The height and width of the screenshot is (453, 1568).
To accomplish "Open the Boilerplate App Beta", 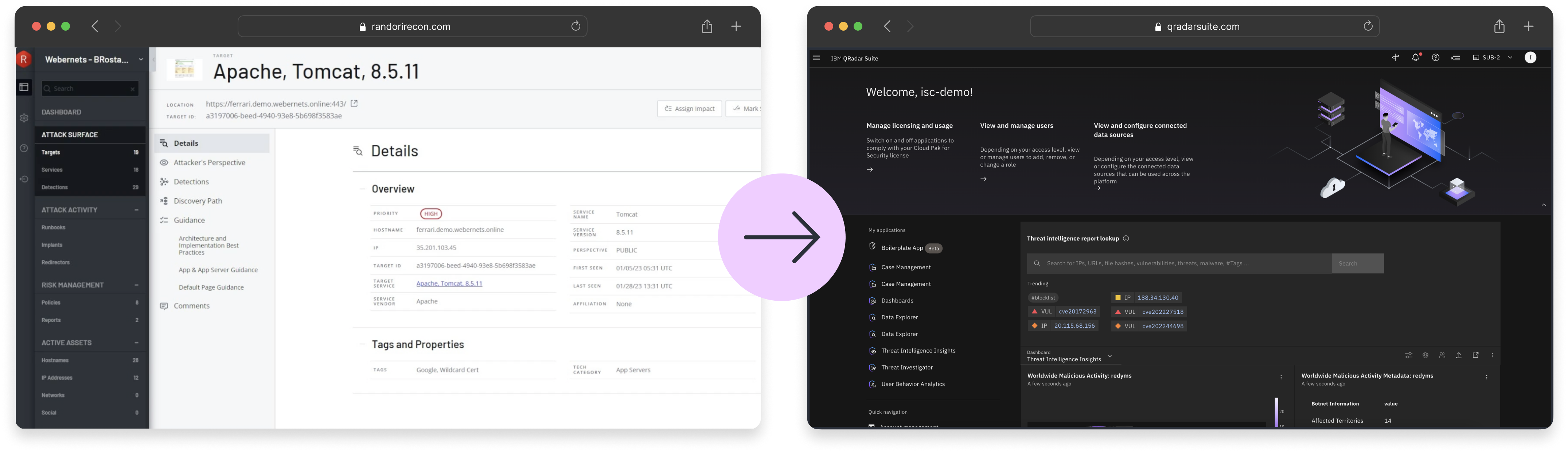I will 906,248.
